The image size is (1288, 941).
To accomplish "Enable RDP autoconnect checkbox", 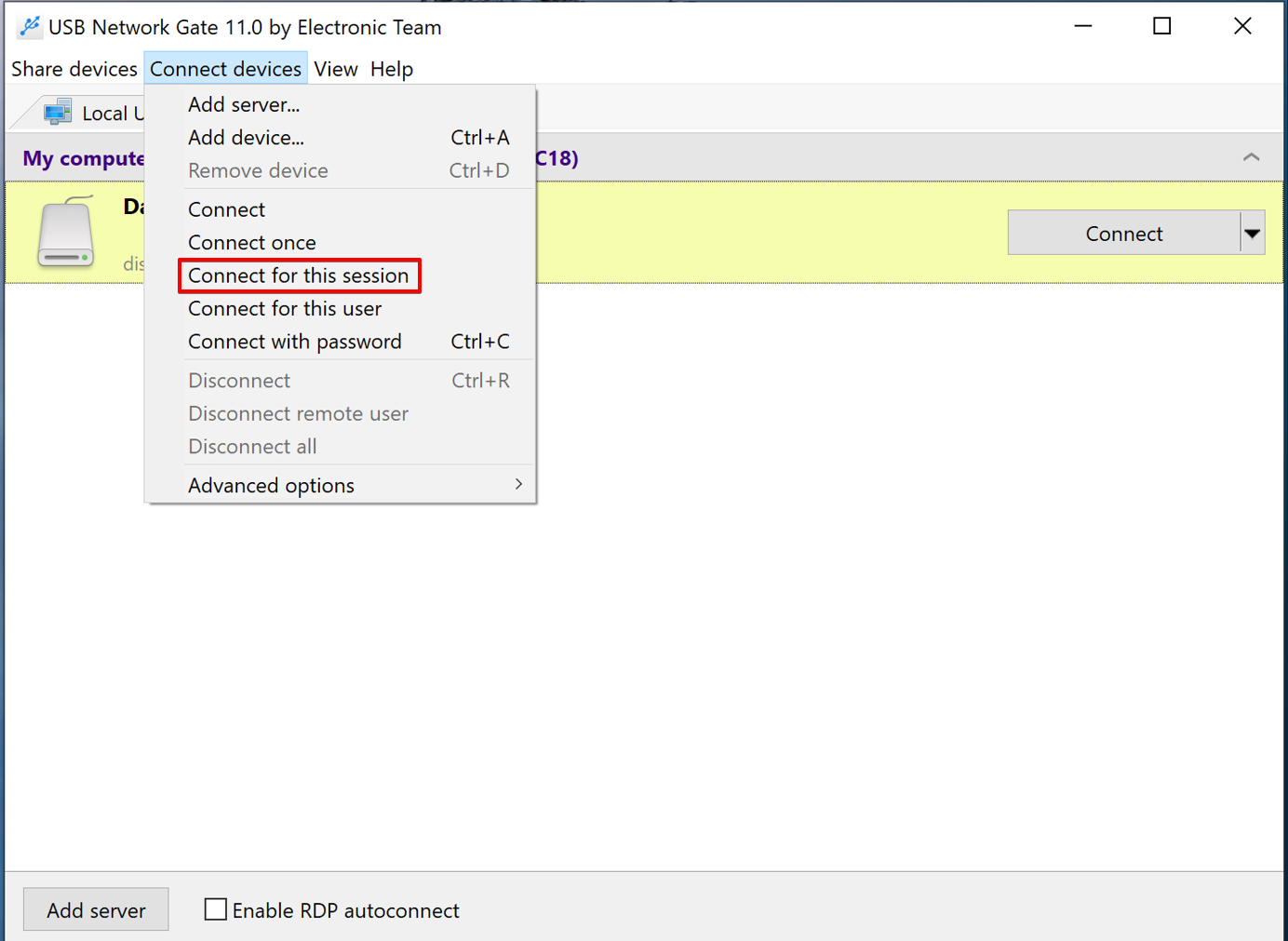I will click(x=216, y=909).
